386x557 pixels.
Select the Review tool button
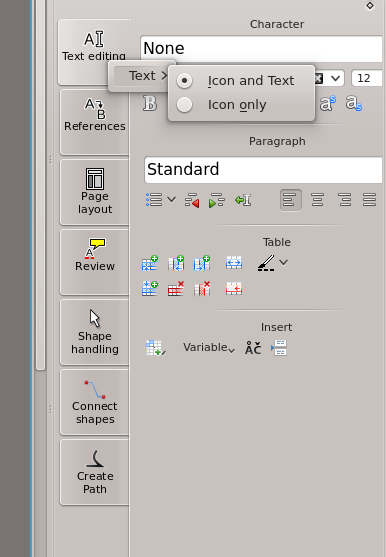tap(94, 262)
